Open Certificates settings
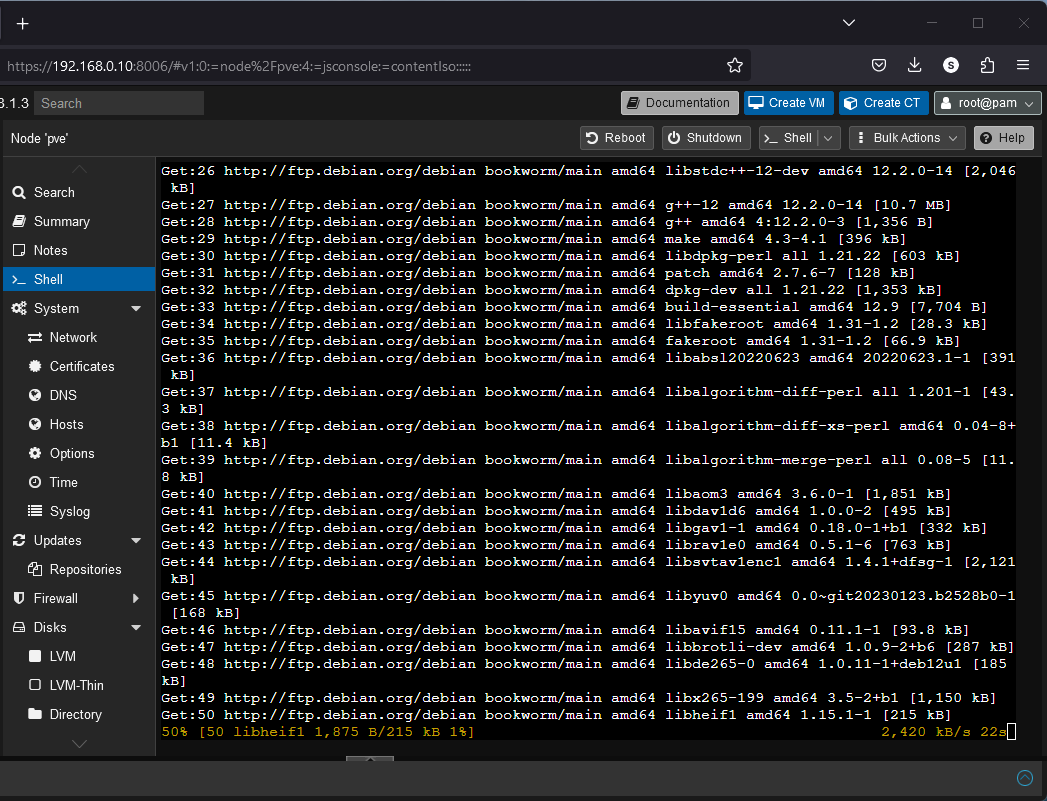1047x801 pixels. (79, 366)
